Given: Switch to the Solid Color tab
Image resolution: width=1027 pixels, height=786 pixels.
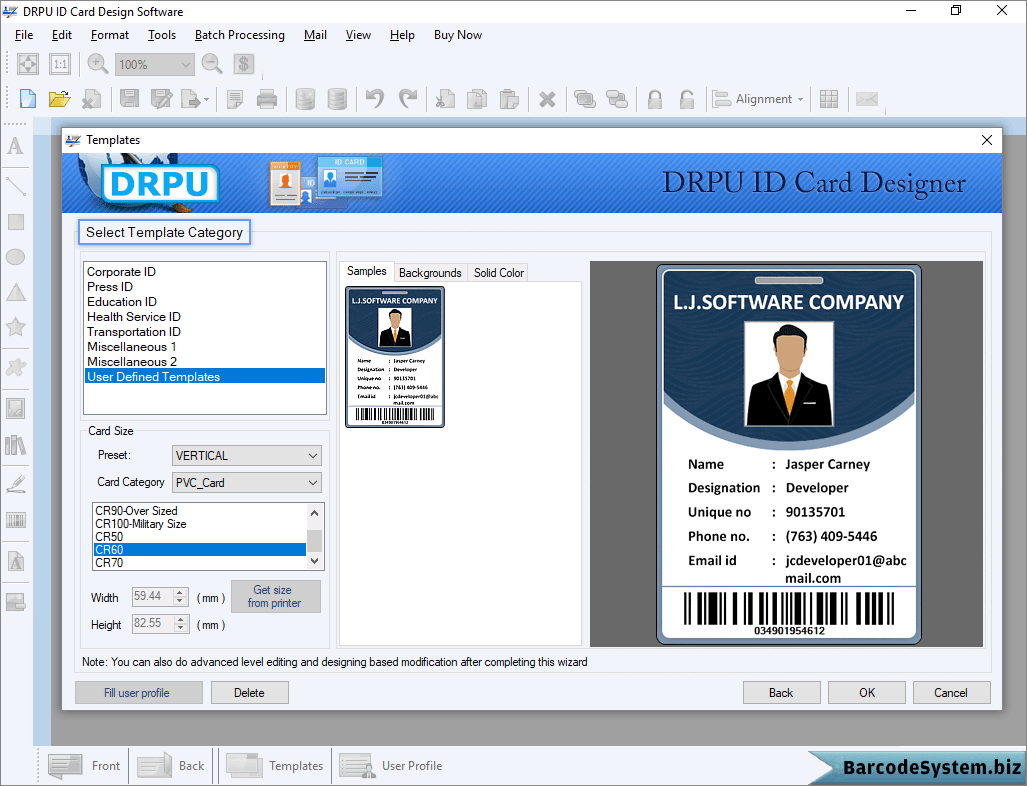Looking at the screenshot, I should [x=499, y=272].
